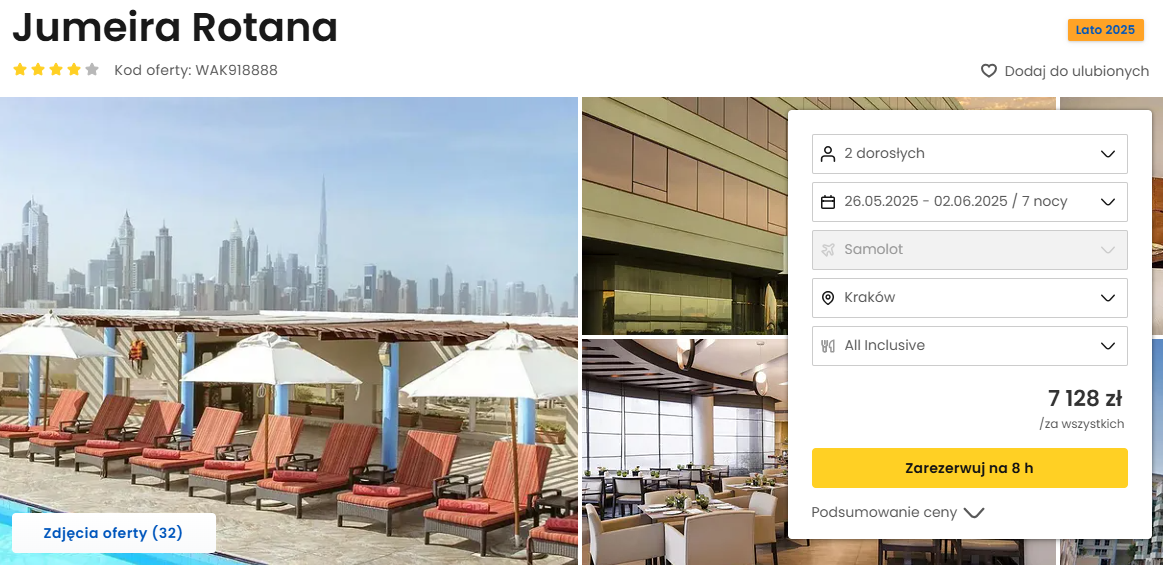Click the Zarezerwuj na 8 h button
The width and height of the screenshot is (1163, 565).
tap(969, 468)
